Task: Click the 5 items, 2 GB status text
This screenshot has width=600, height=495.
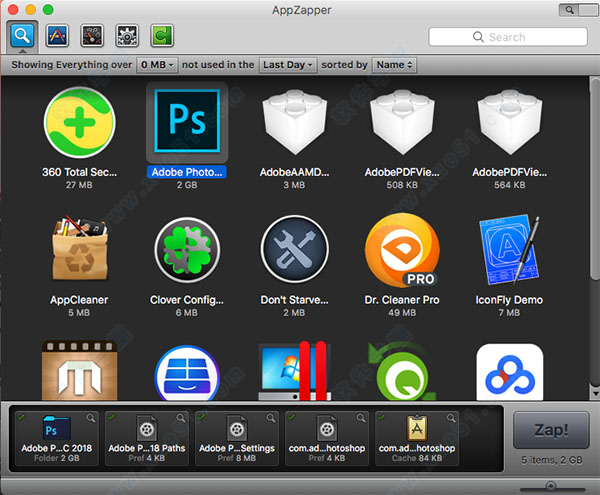Action: [x=552, y=460]
